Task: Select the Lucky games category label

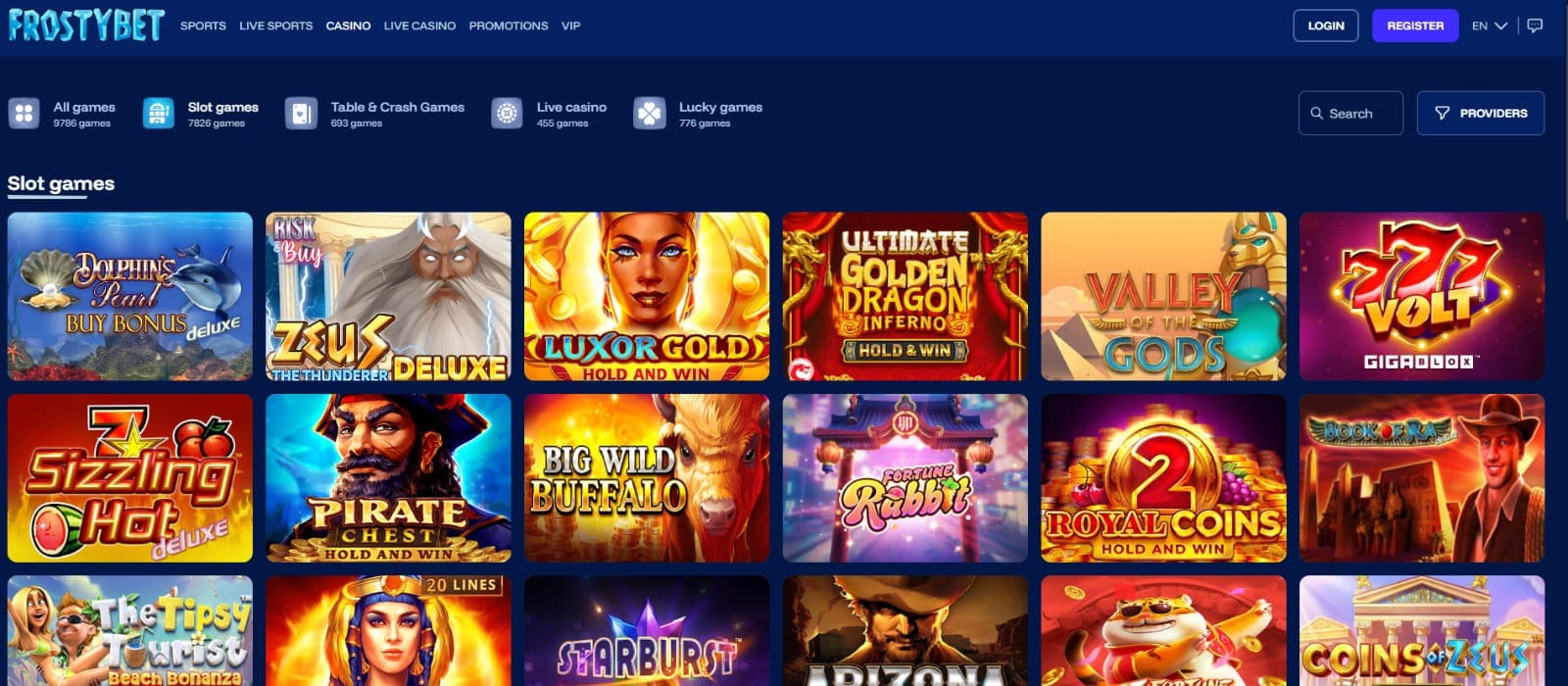Action: 720,107
